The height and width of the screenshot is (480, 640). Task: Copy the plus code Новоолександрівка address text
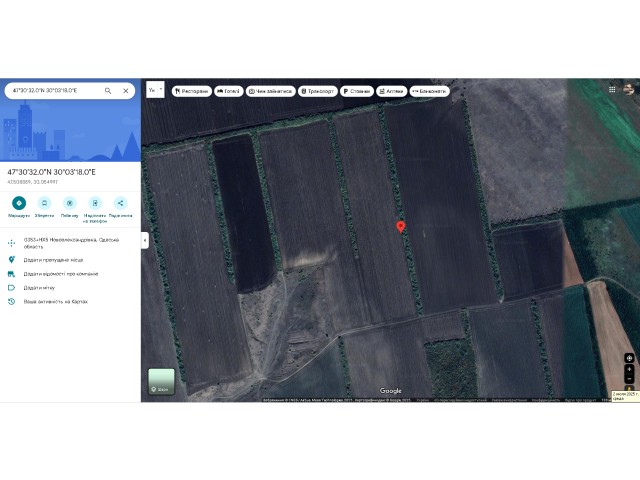(x=71, y=243)
